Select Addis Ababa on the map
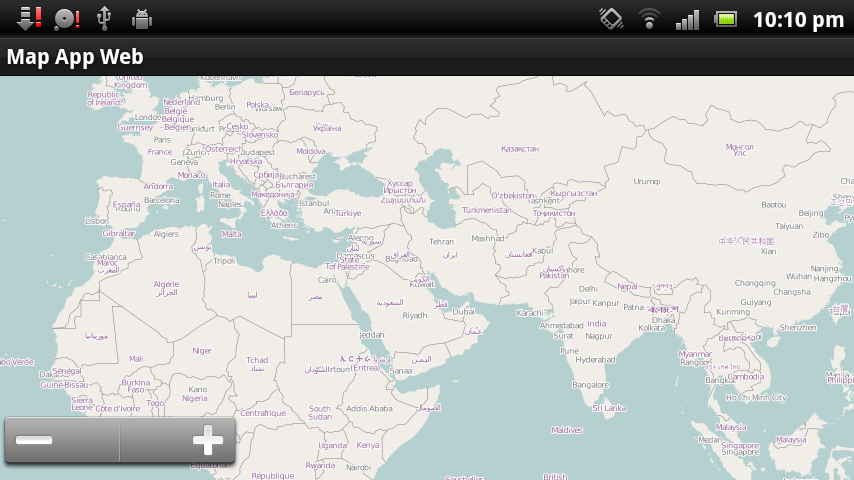Screen dimensions: 854x480 (369, 408)
